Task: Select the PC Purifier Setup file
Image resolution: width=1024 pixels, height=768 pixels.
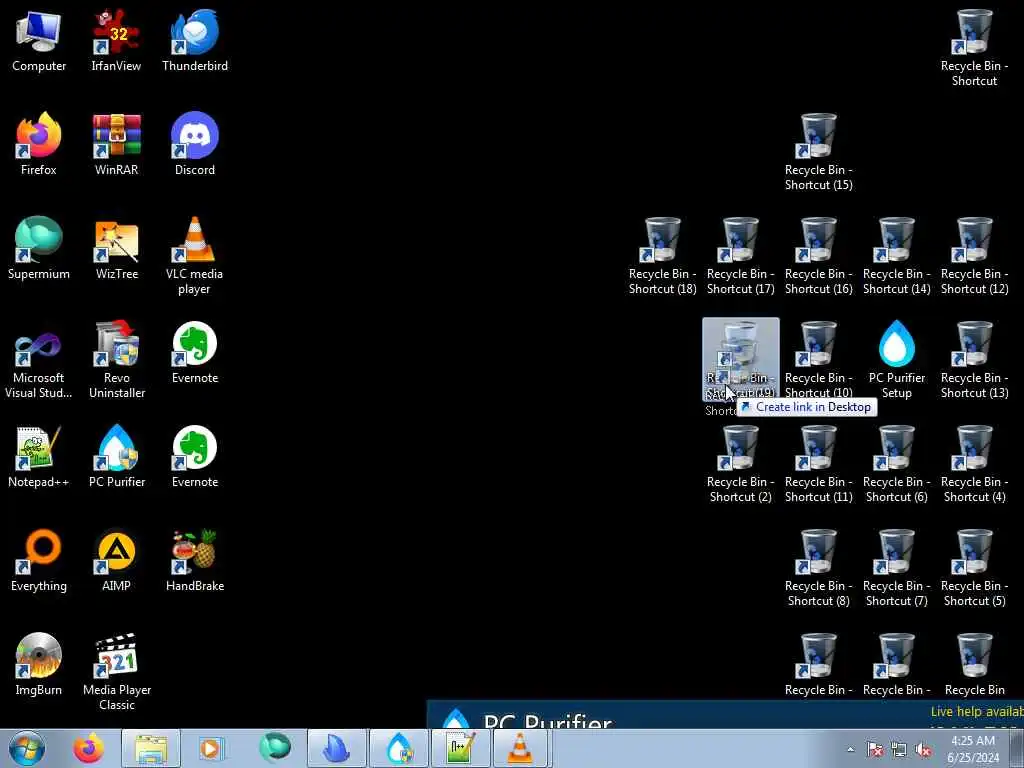Action: tap(897, 360)
